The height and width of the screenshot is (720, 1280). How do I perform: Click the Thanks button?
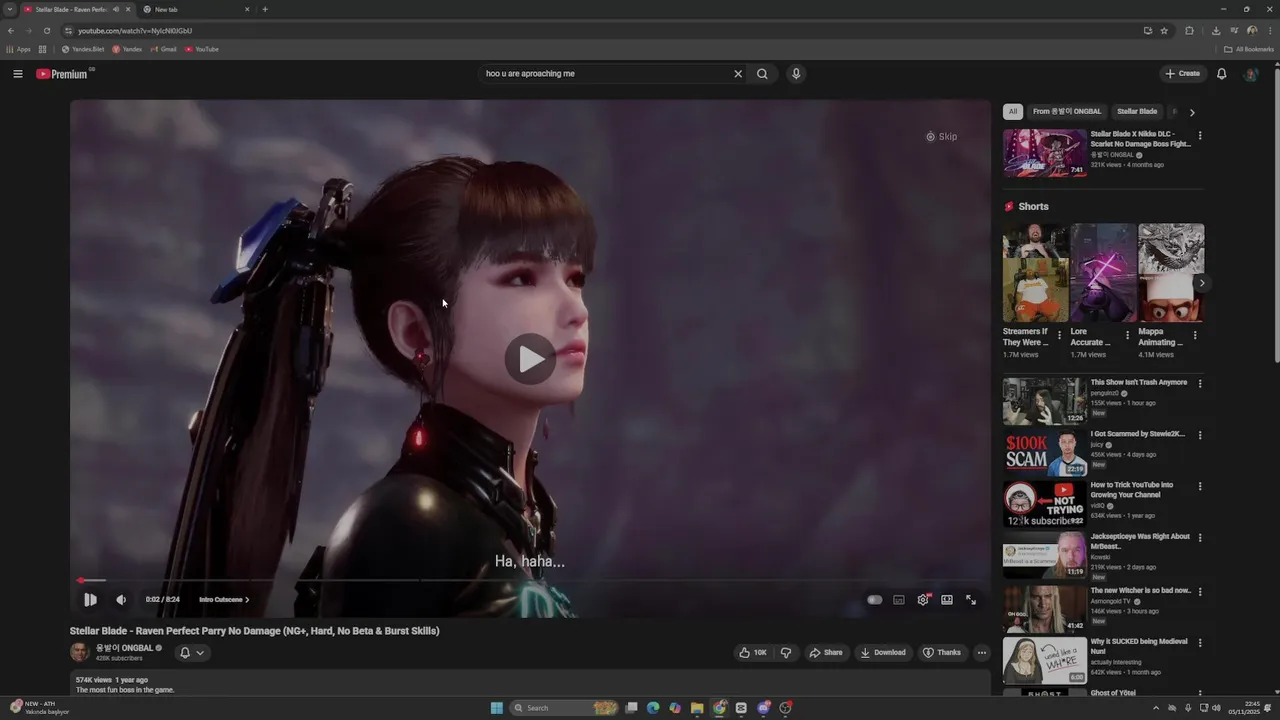pyautogui.click(x=942, y=652)
